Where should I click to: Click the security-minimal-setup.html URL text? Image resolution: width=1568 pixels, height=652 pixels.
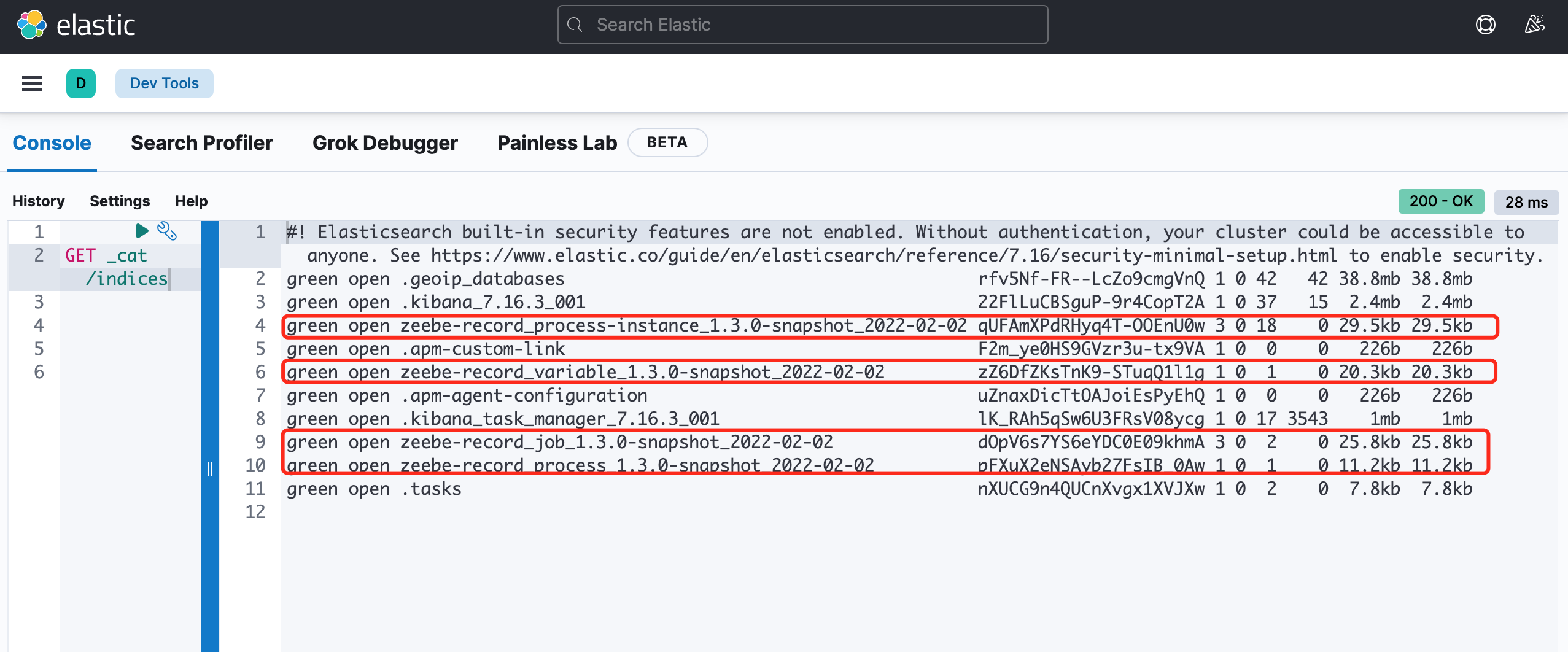(x=883, y=255)
